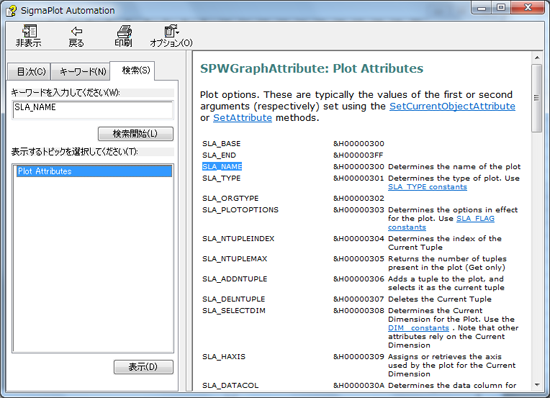The width and height of the screenshot is (550, 398).
Task: Click the highlighted SLA_NAME entry
Action: click(x=222, y=167)
